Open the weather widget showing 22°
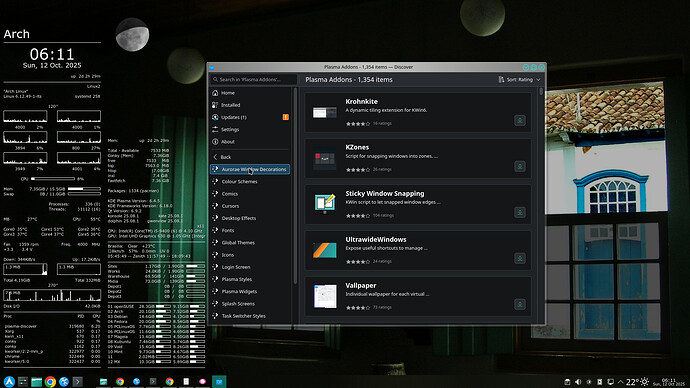The width and height of the screenshot is (690, 388). 637,382
